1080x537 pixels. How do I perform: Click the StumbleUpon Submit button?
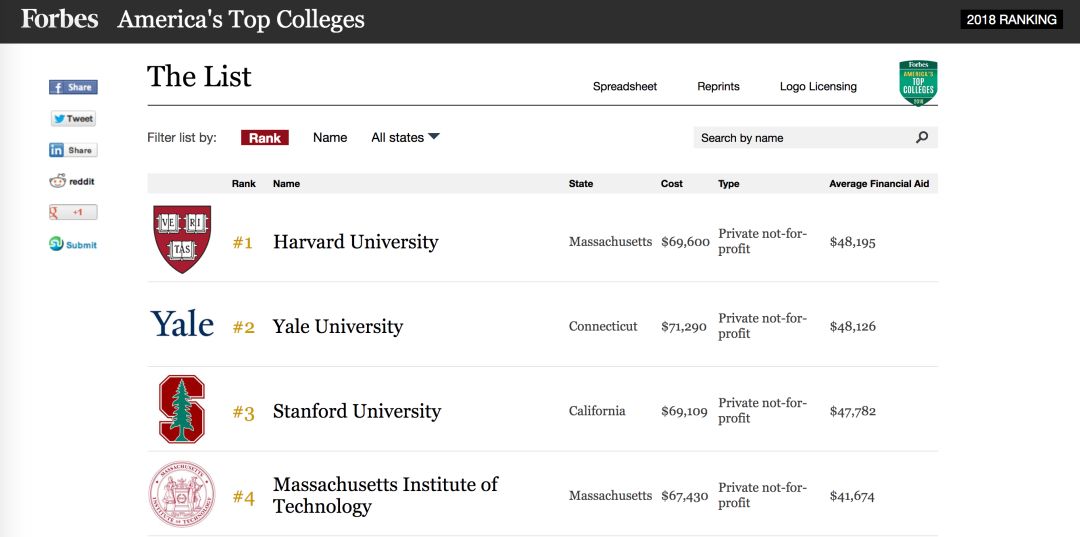pyautogui.click(x=73, y=244)
